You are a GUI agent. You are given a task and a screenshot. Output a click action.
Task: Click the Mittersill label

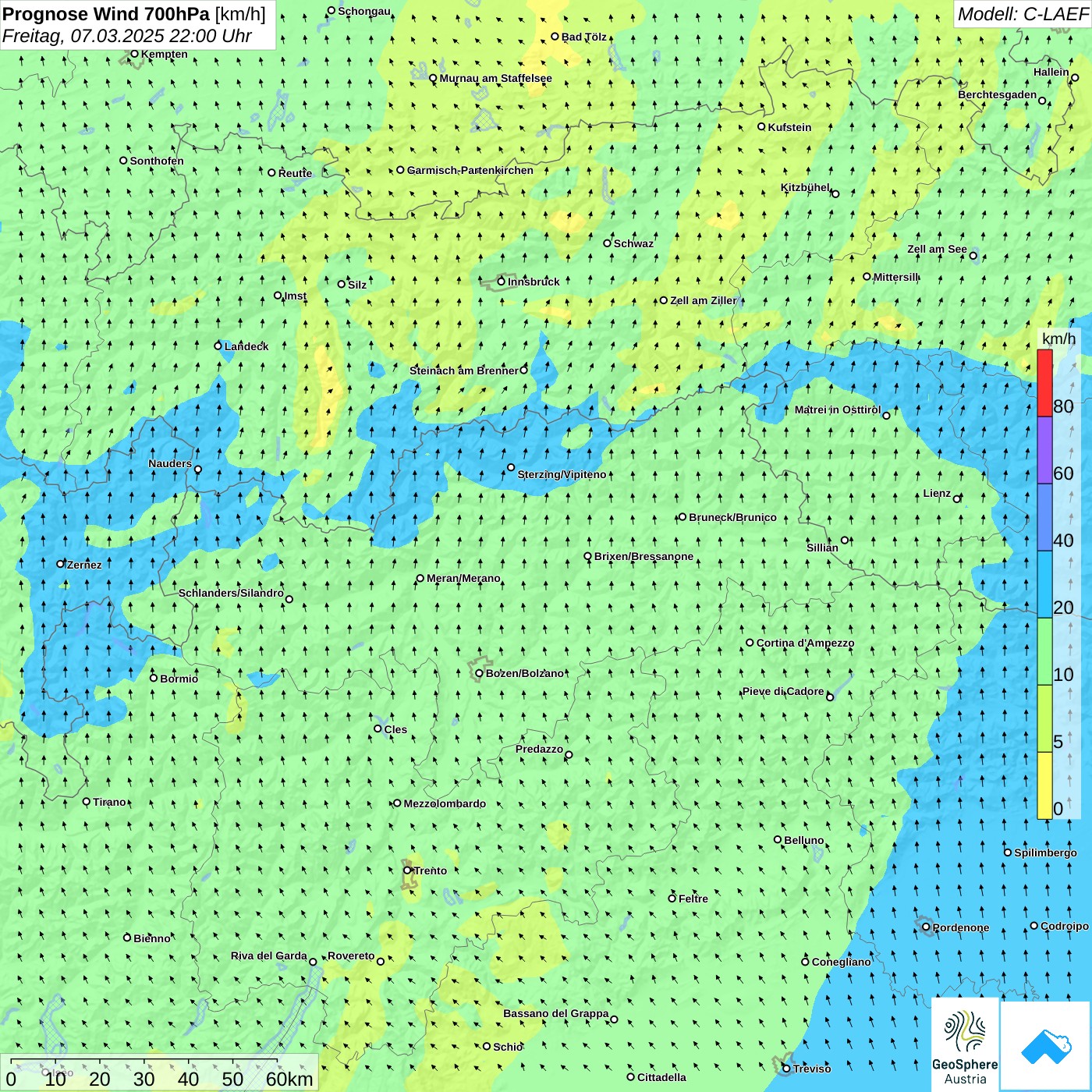pos(896,277)
